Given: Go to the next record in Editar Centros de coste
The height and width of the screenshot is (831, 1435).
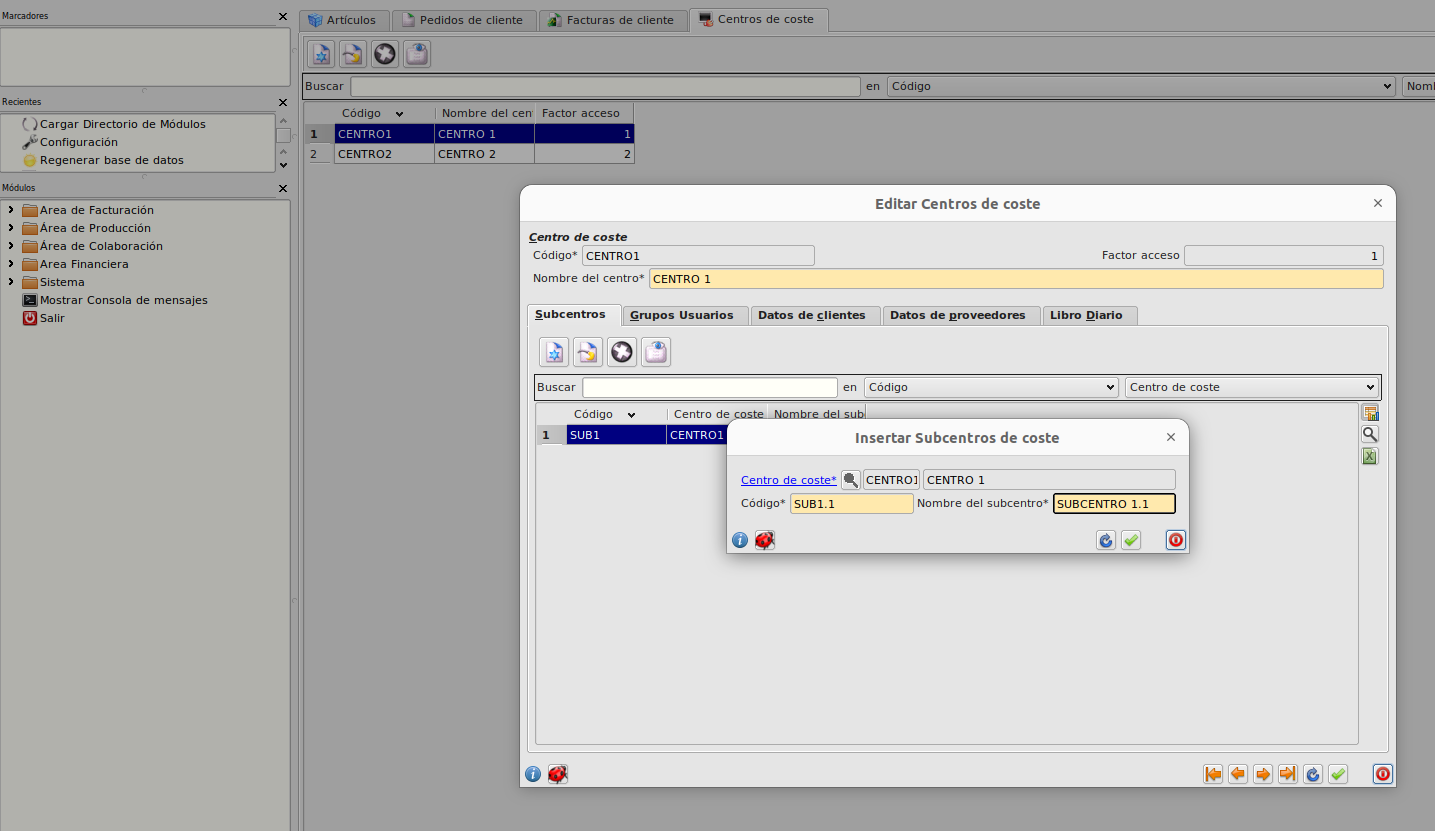Looking at the screenshot, I should 1263,774.
